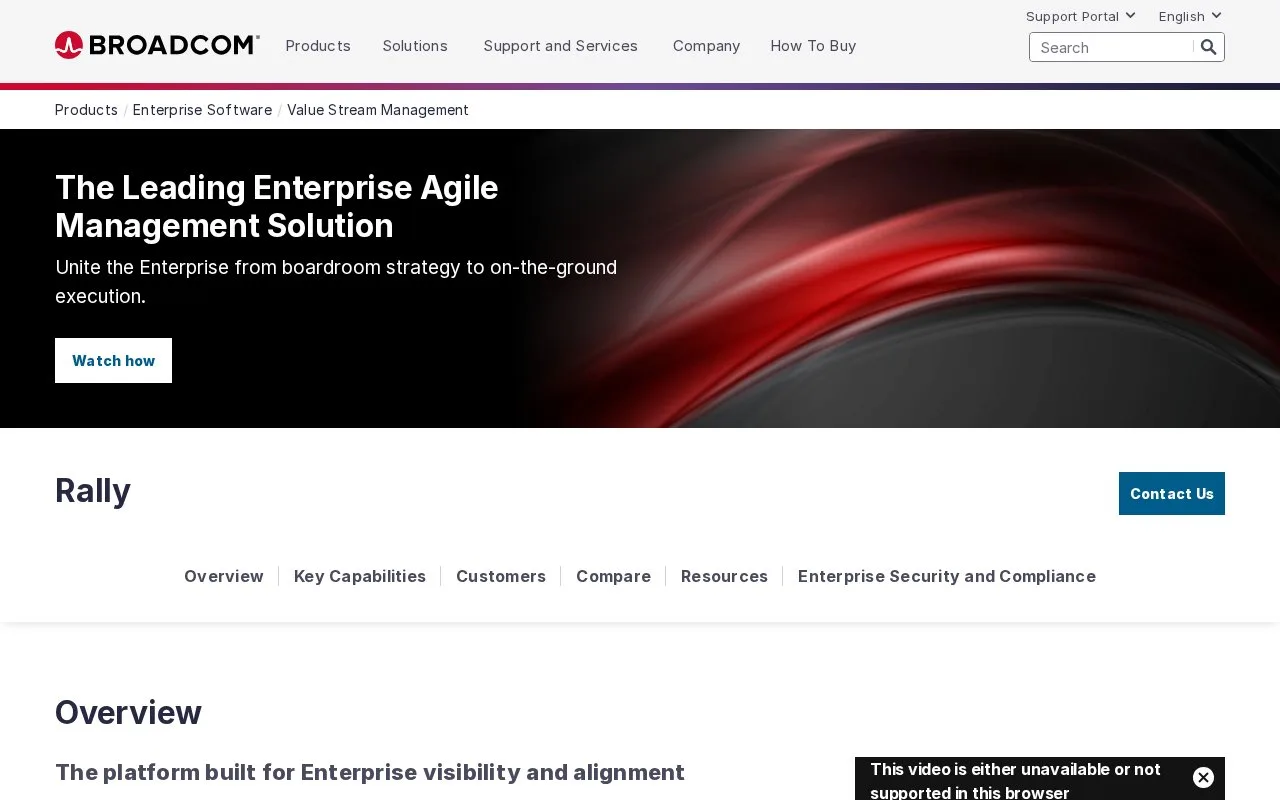Close the unavailable video popup
This screenshot has width=1280, height=800.
(1203, 777)
